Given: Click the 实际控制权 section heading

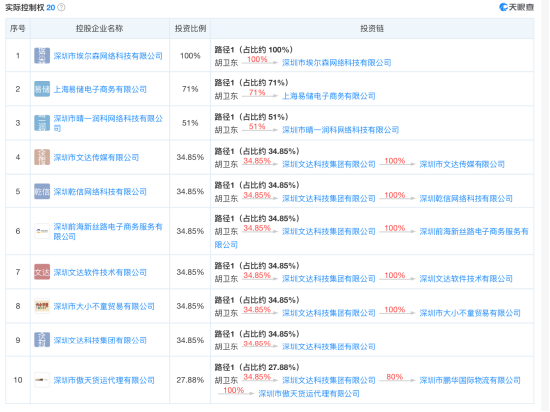Looking at the screenshot, I should coord(25,7).
